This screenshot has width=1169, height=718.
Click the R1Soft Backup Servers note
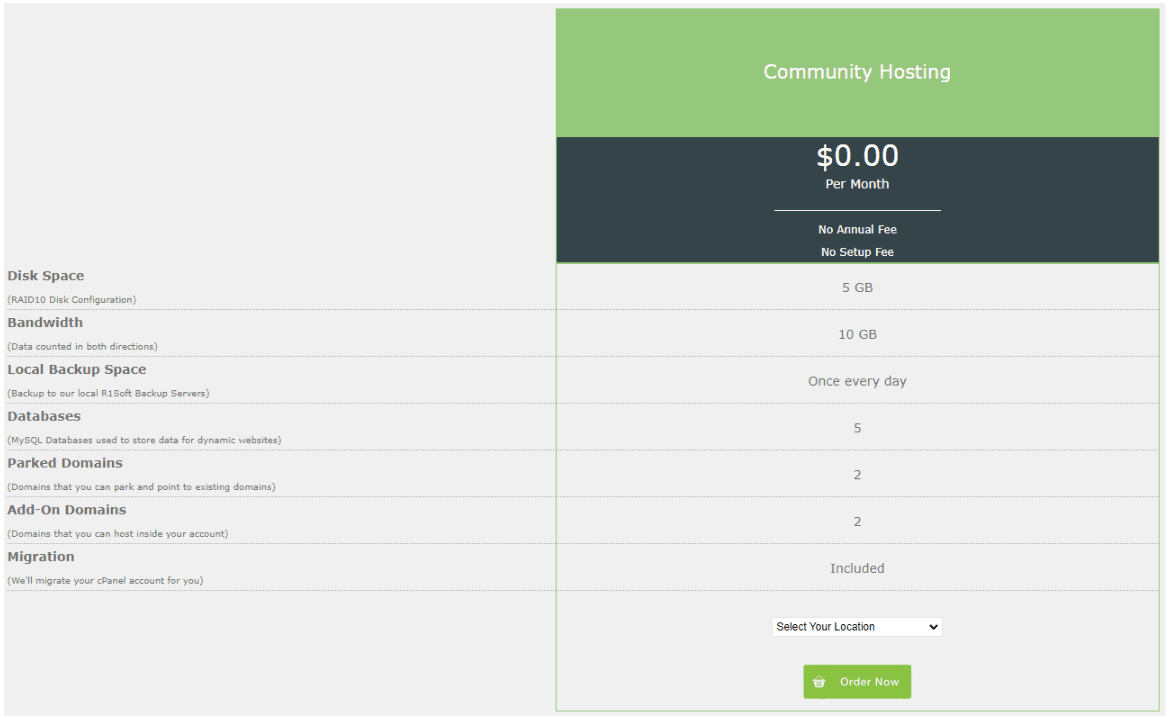[108, 394]
